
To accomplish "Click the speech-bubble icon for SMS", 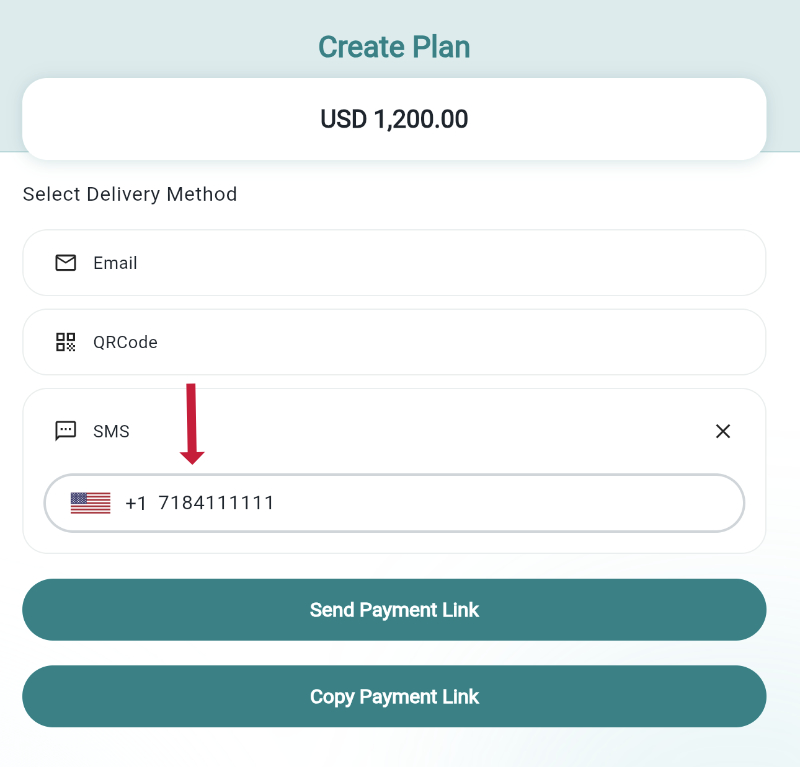I will (x=65, y=431).
